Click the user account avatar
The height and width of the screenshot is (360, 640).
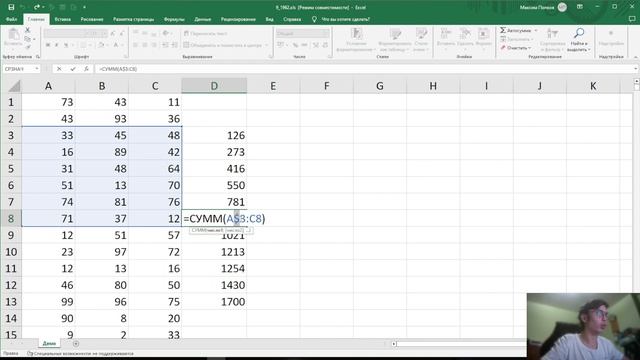[562, 7]
